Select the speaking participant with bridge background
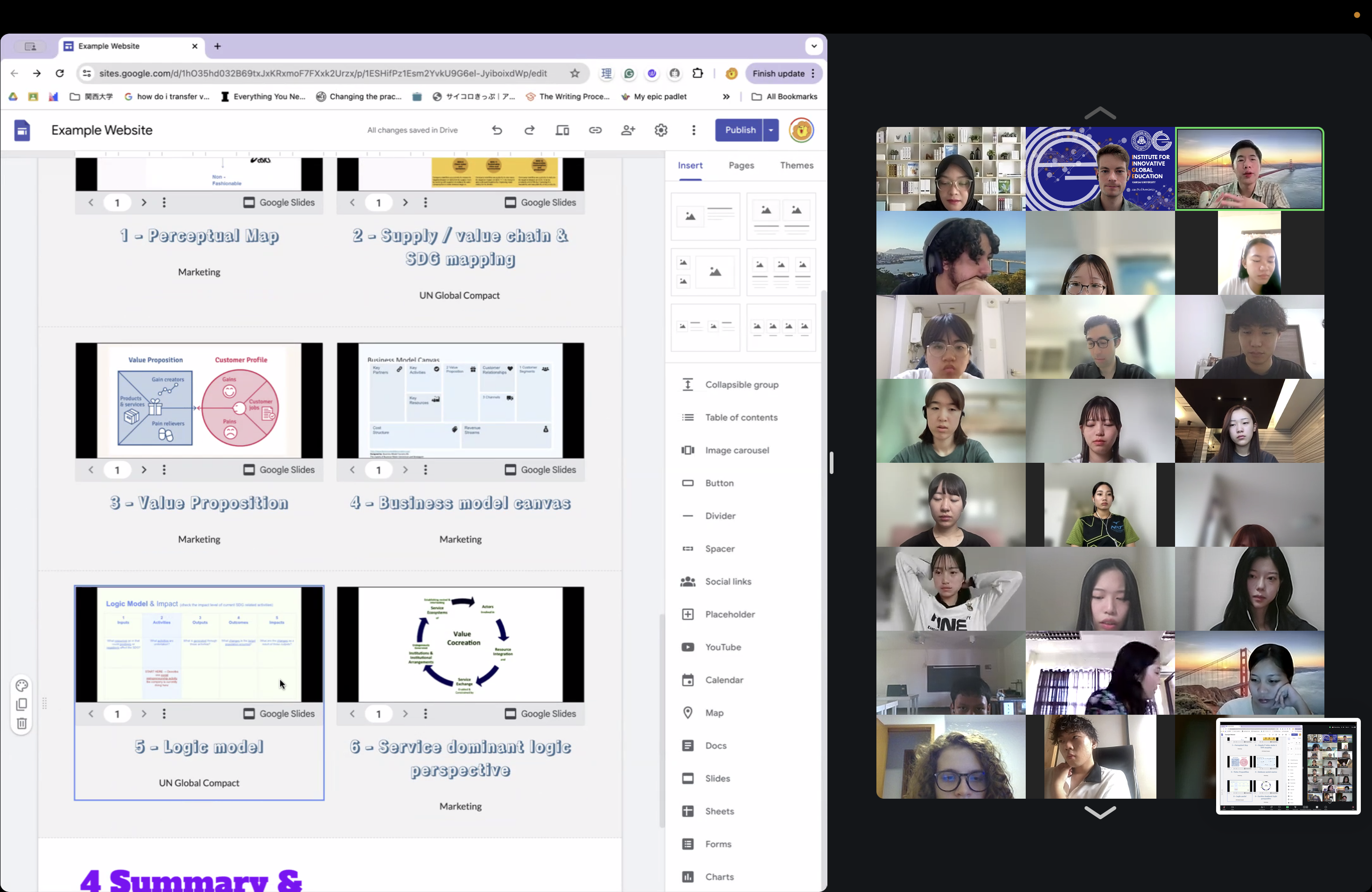 click(x=1249, y=169)
